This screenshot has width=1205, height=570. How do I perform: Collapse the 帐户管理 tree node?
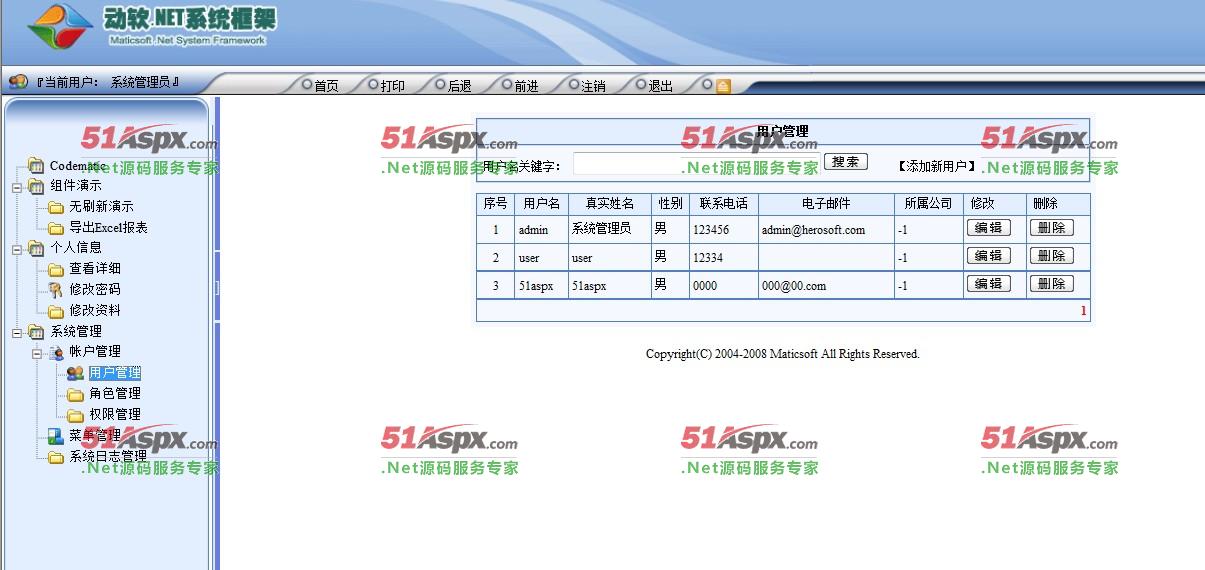[36, 353]
